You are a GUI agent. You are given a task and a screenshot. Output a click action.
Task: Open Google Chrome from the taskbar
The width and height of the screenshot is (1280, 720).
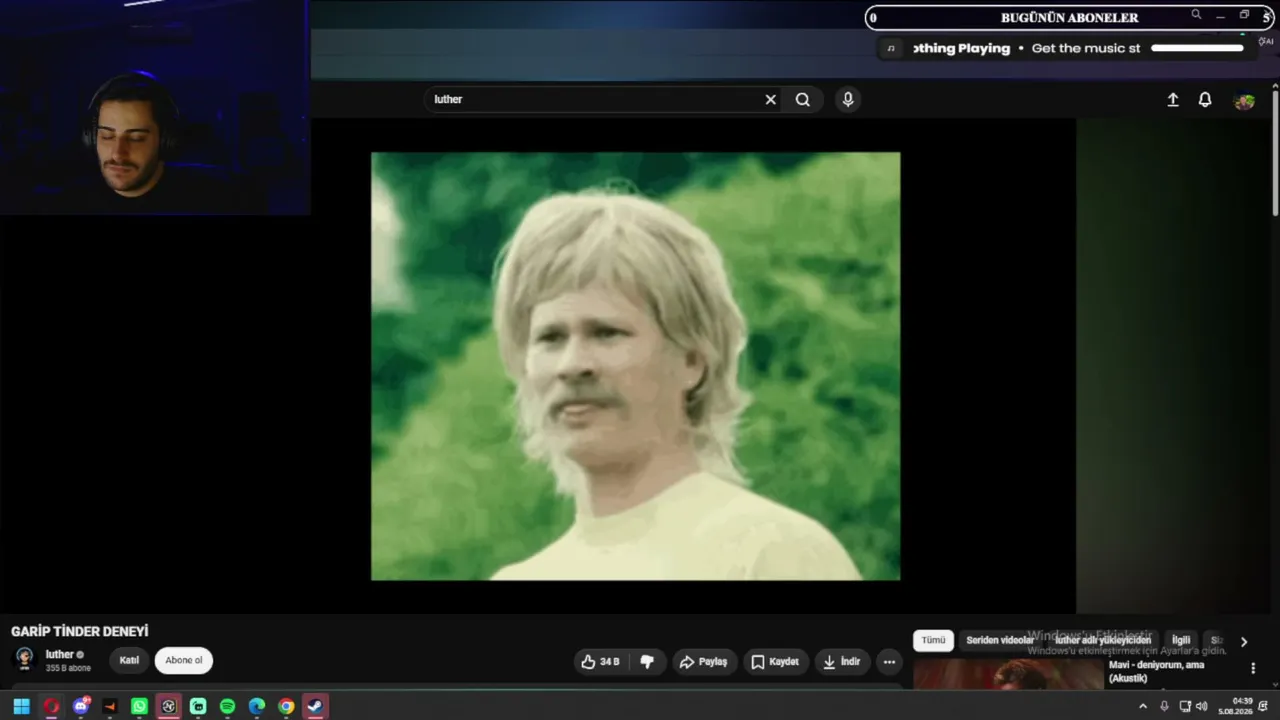pos(286,706)
